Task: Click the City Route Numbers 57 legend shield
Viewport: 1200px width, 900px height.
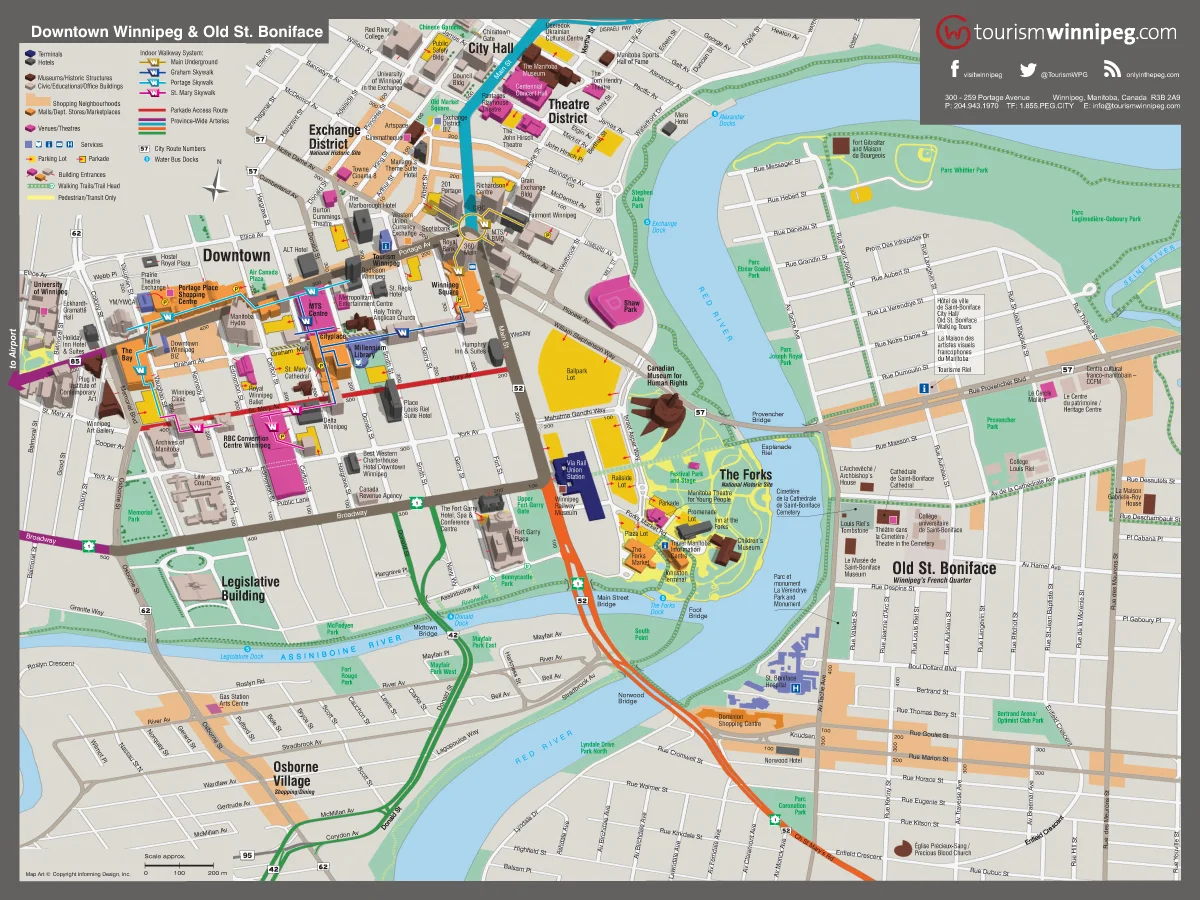Action: 144,149
